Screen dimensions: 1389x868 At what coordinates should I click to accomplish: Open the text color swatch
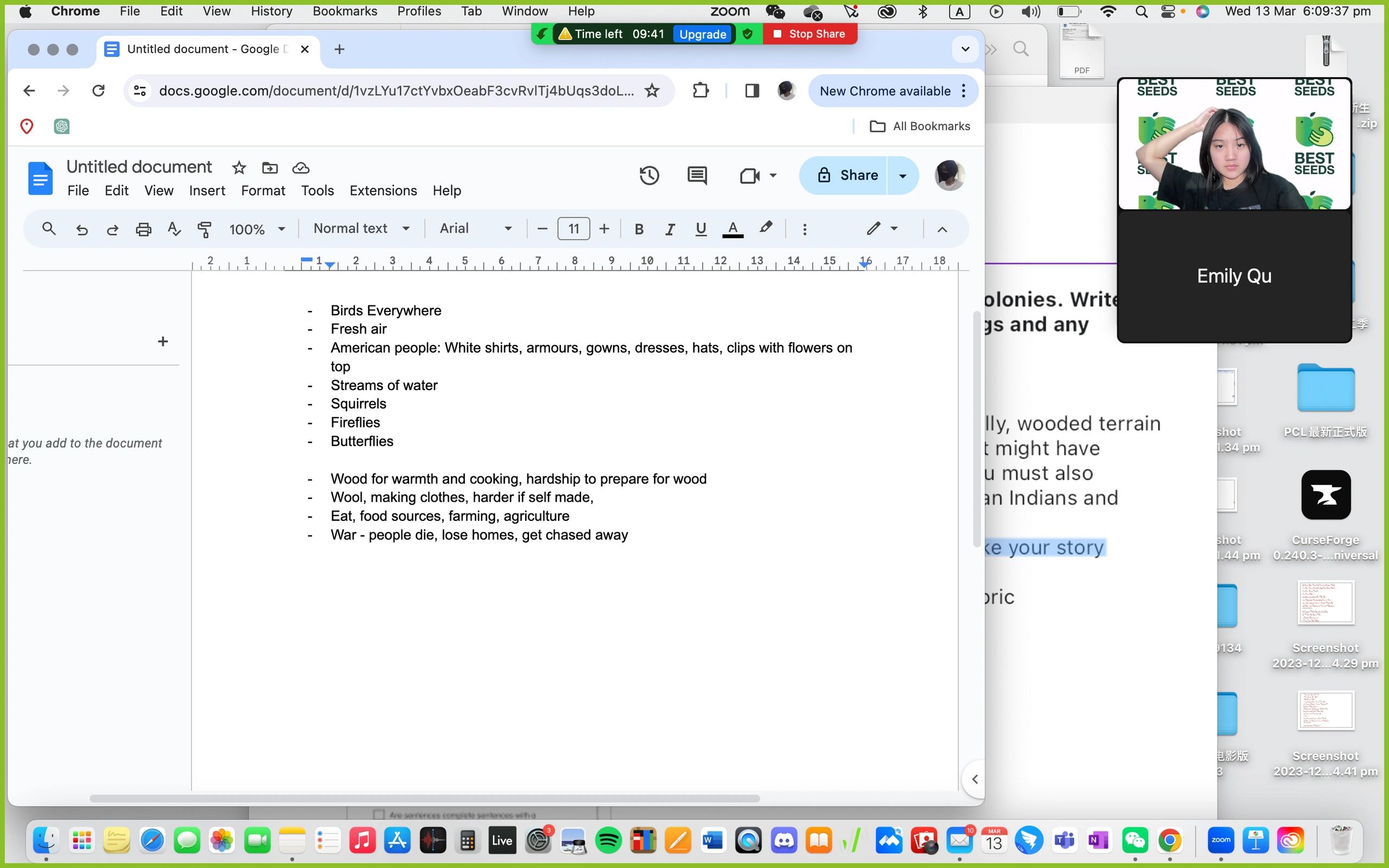coord(732,228)
